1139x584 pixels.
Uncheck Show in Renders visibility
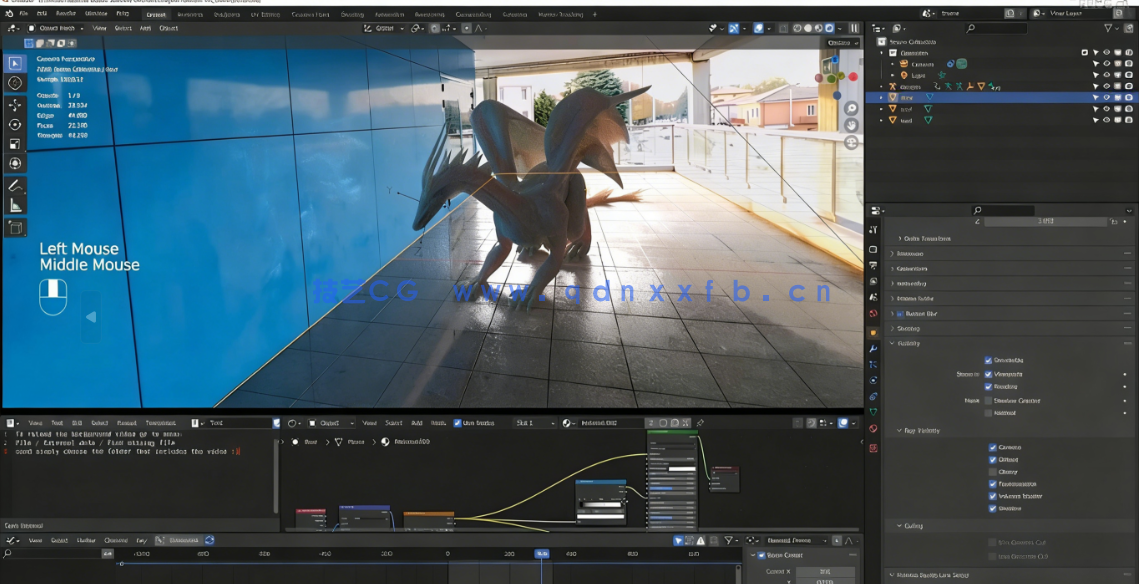pyautogui.click(x=987, y=387)
